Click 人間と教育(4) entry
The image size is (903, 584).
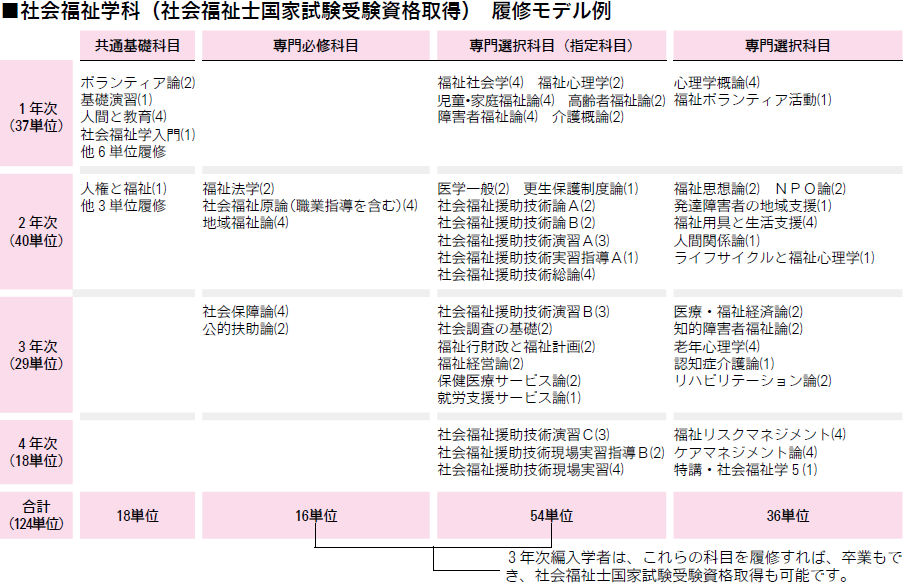point(123,117)
